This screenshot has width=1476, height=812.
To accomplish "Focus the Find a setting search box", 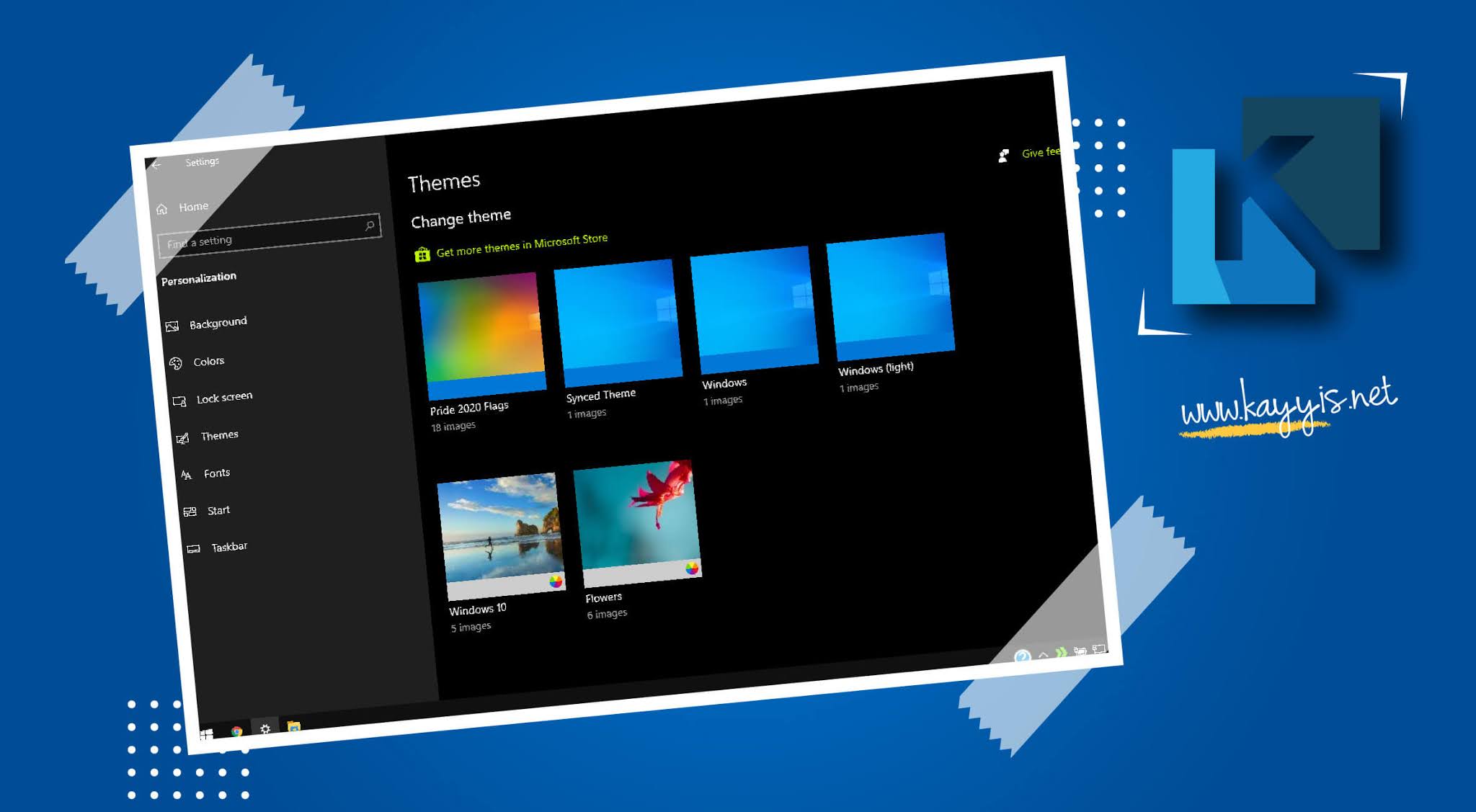I will click(x=269, y=234).
